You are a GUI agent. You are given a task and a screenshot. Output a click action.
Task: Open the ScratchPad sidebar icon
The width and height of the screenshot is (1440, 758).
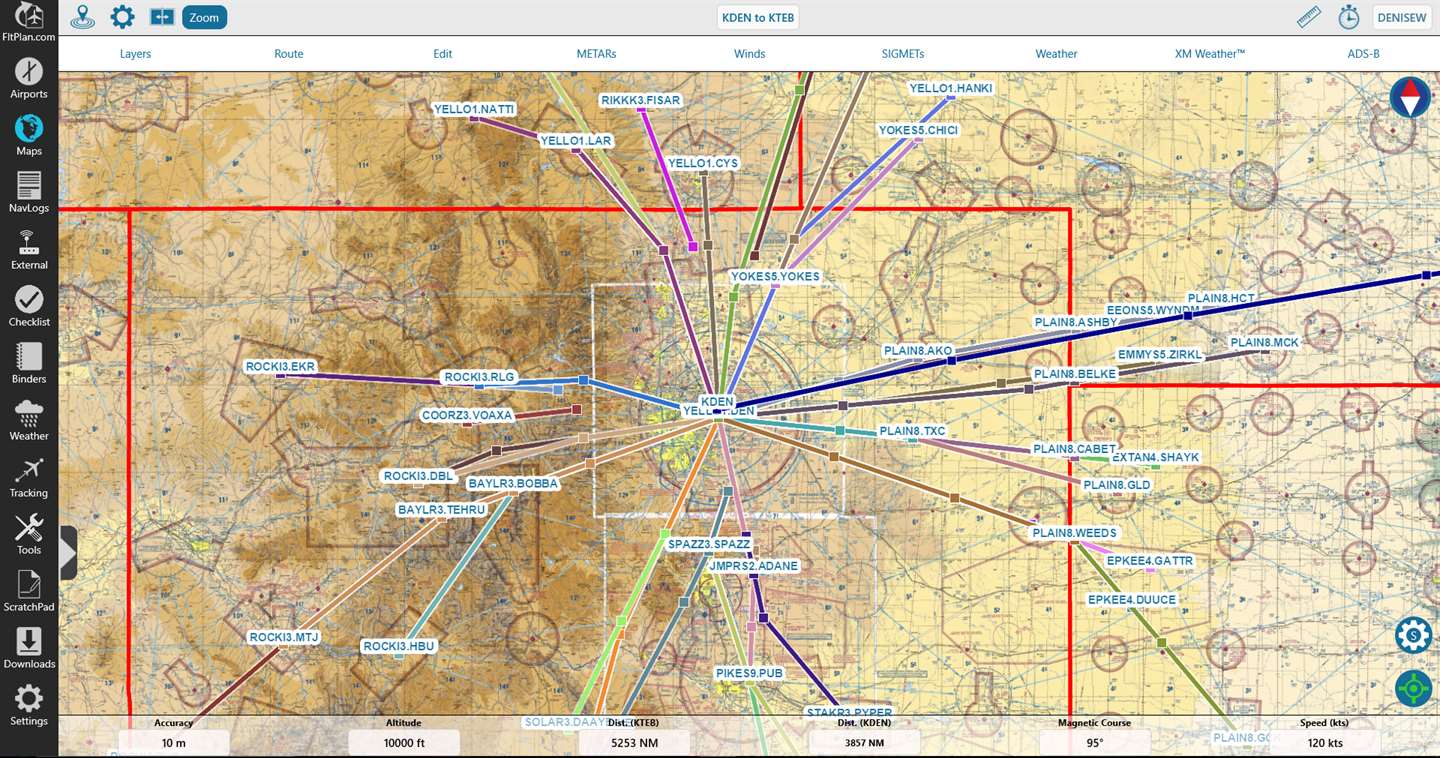[29, 591]
